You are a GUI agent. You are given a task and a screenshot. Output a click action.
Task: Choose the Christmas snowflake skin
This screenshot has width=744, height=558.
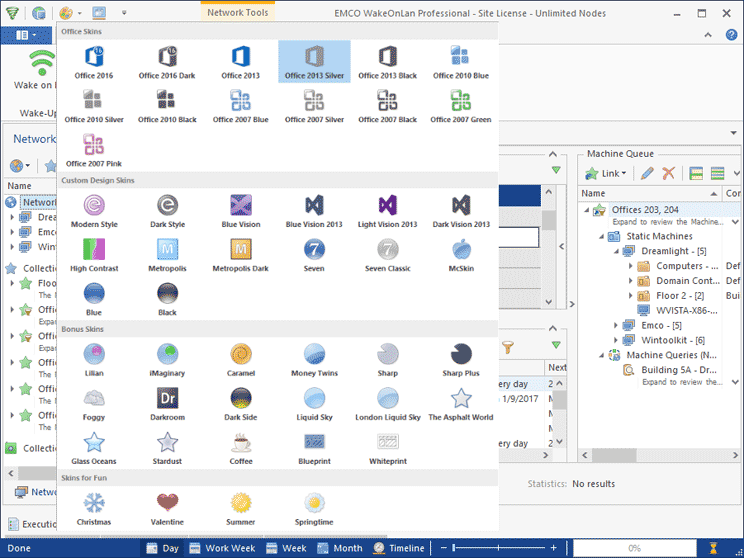click(93, 507)
